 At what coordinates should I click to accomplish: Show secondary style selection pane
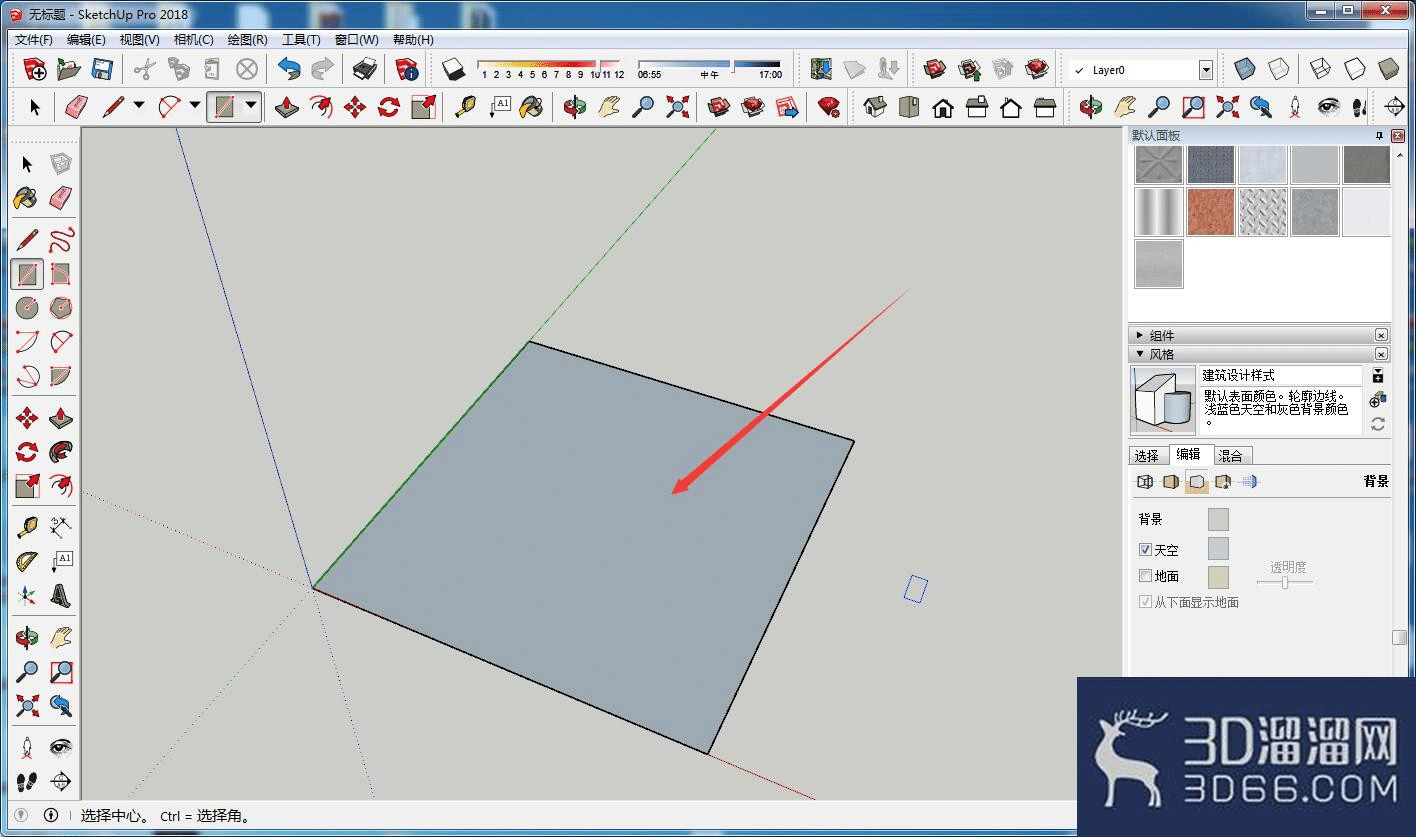click(1378, 376)
